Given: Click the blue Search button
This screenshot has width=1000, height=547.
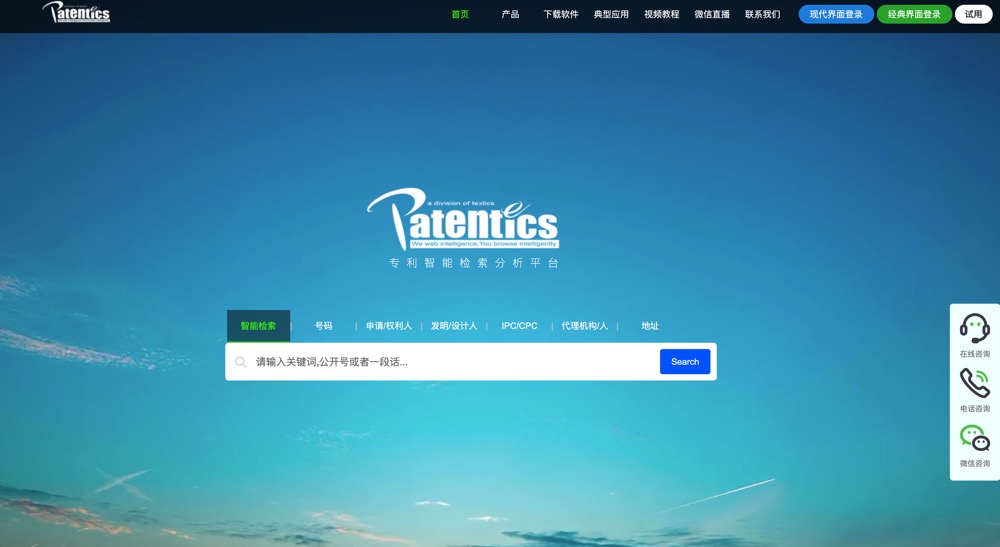Looking at the screenshot, I should click(x=685, y=361).
